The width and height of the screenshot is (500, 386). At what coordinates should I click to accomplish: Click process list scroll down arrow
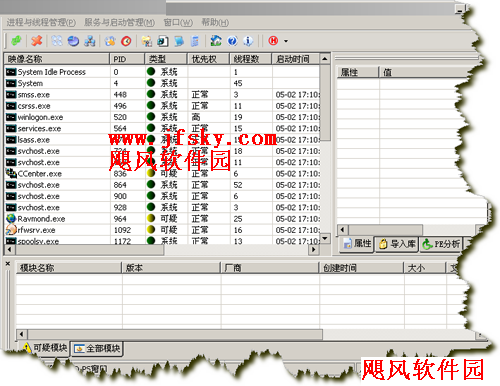pos(325,238)
